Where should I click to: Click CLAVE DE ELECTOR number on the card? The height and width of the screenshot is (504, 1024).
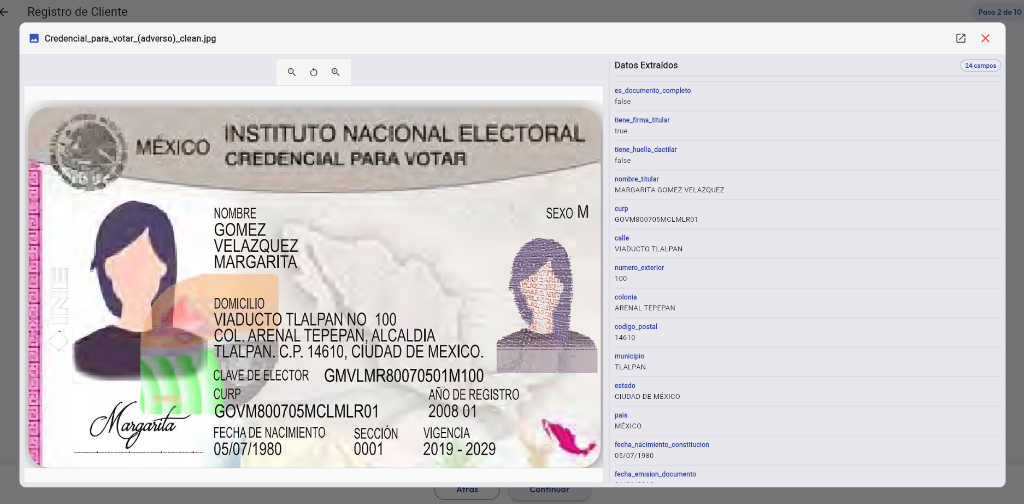pos(404,376)
